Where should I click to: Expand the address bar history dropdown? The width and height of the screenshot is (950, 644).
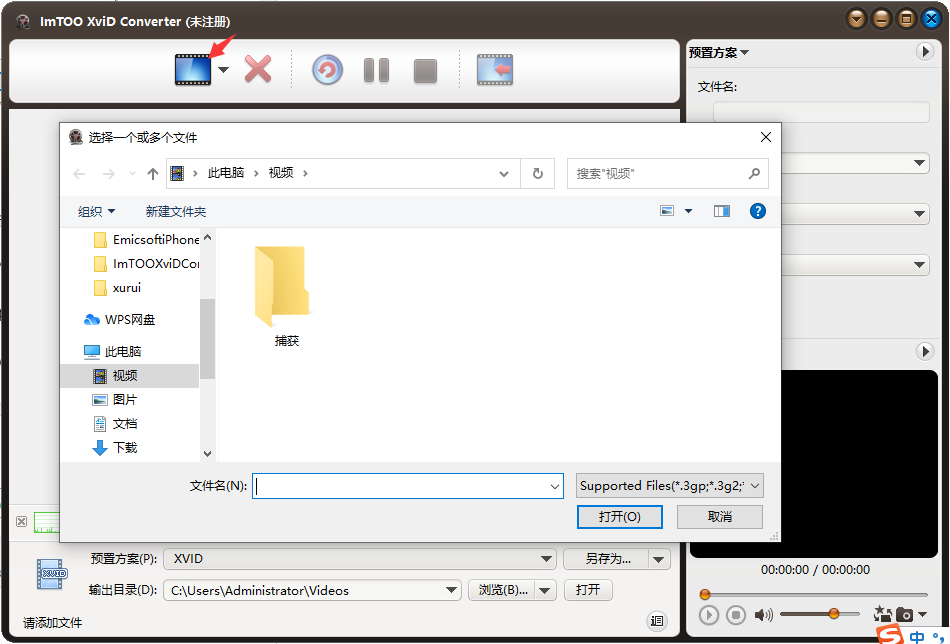[503, 174]
